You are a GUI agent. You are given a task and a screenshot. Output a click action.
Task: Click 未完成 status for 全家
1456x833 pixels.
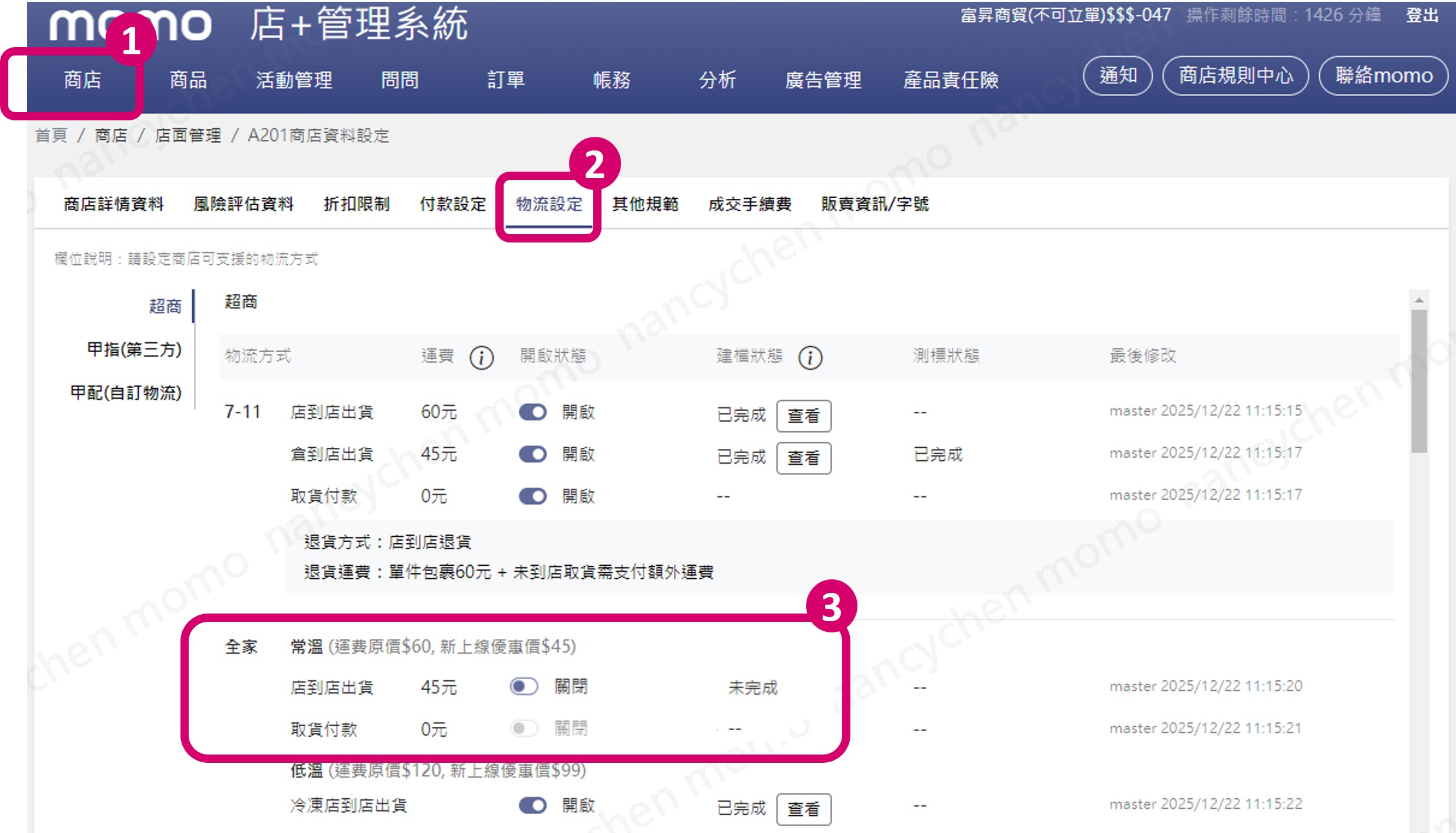click(753, 687)
